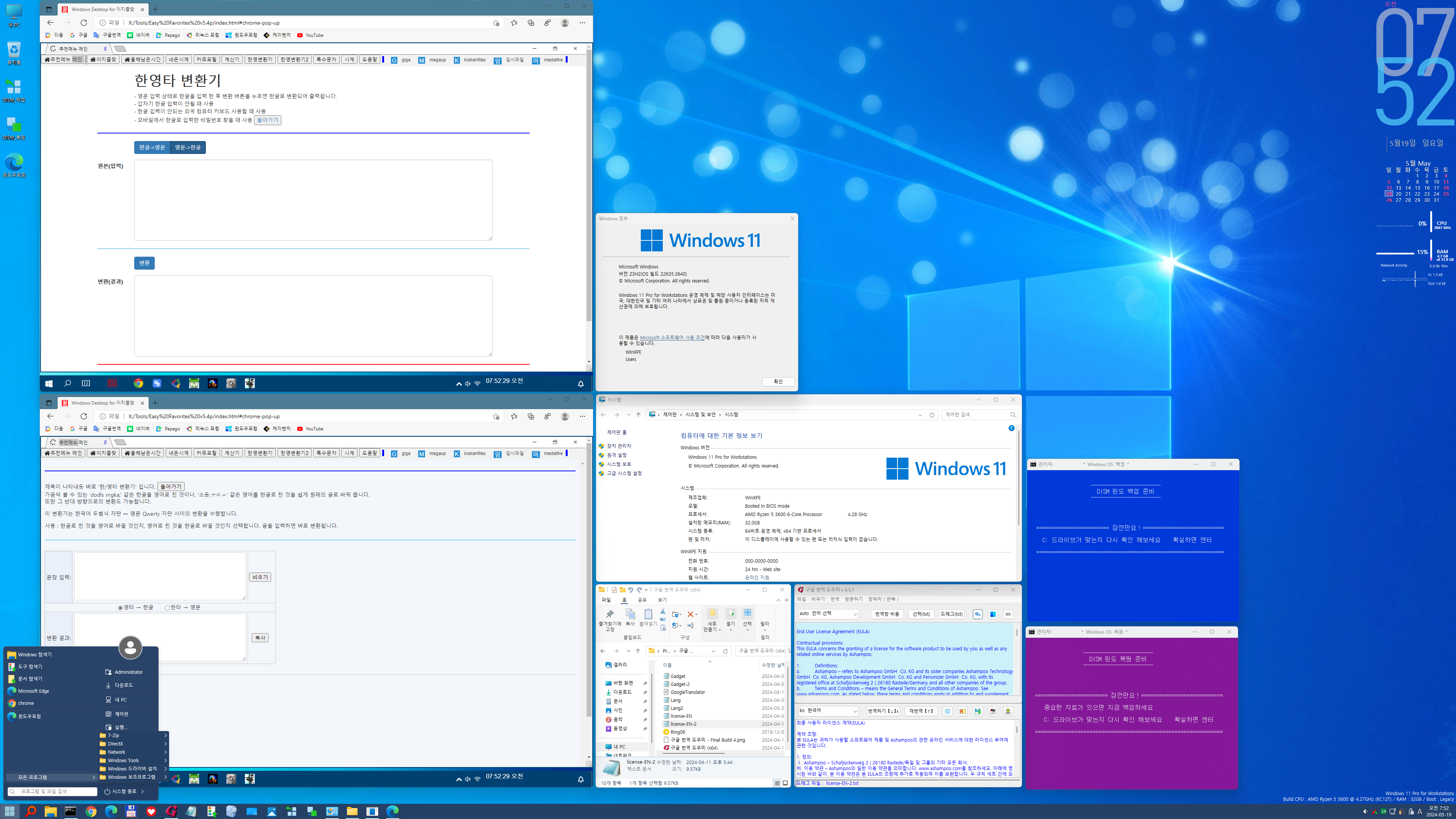Click the 온라인 지원 link in System window

pos(757,577)
